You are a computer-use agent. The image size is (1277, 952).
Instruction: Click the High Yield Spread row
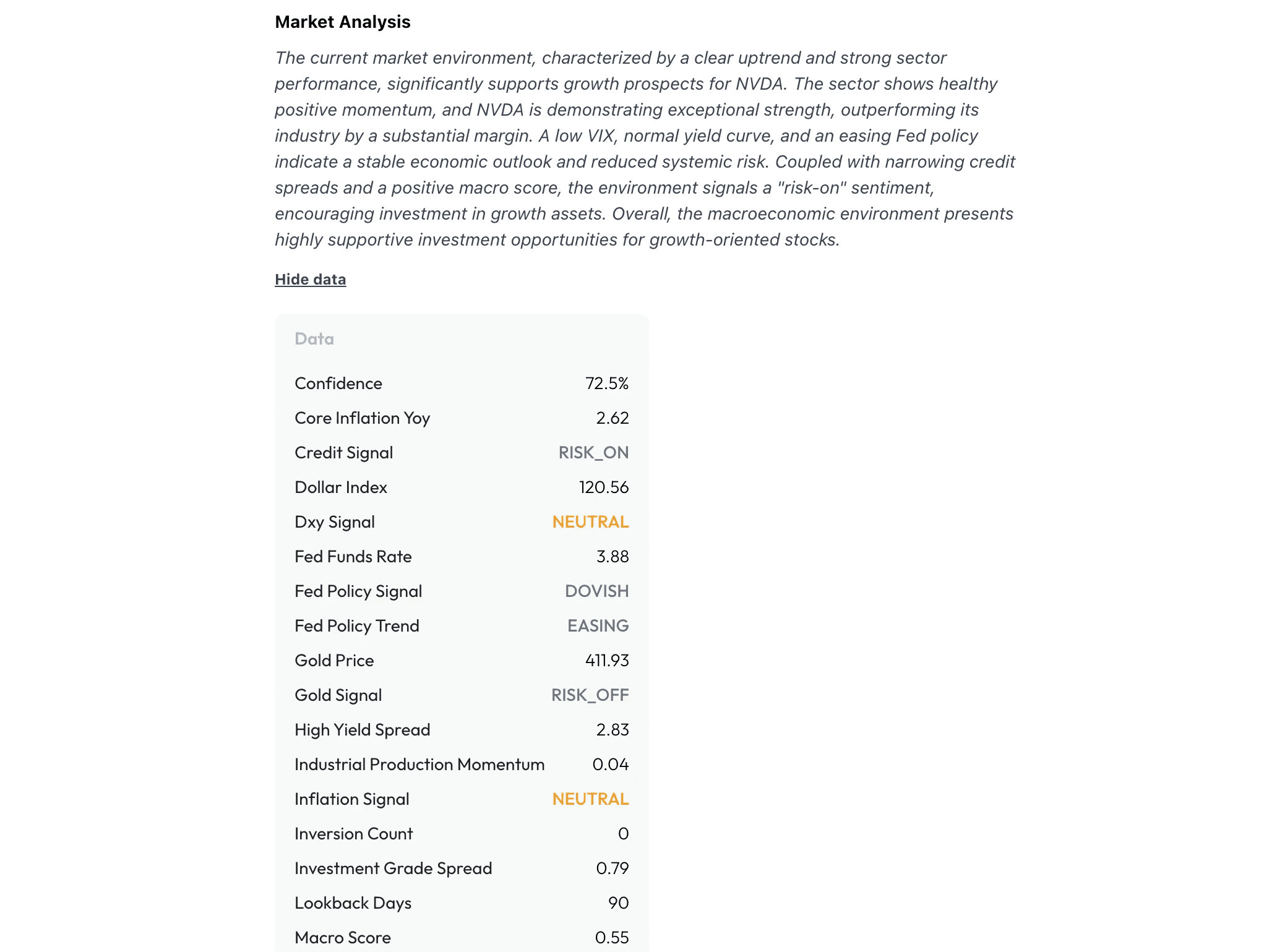362,729
